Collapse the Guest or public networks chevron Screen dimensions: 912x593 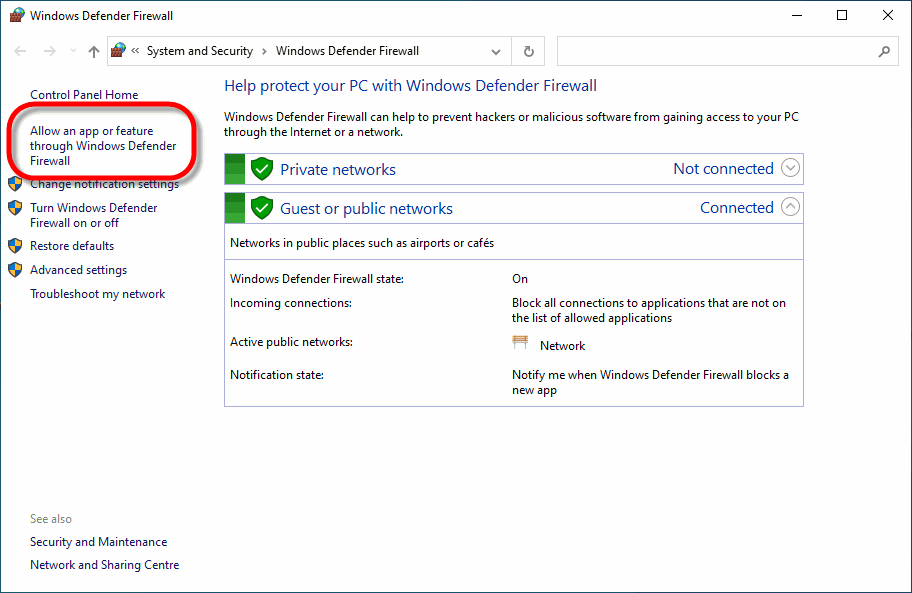(790, 207)
